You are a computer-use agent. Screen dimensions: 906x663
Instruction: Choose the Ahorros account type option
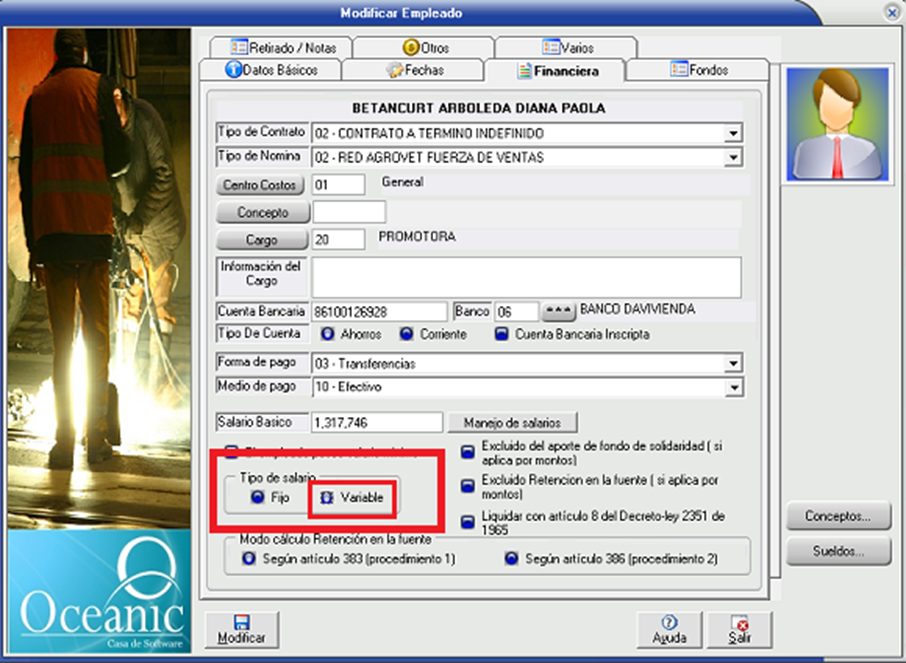[326, 335]
